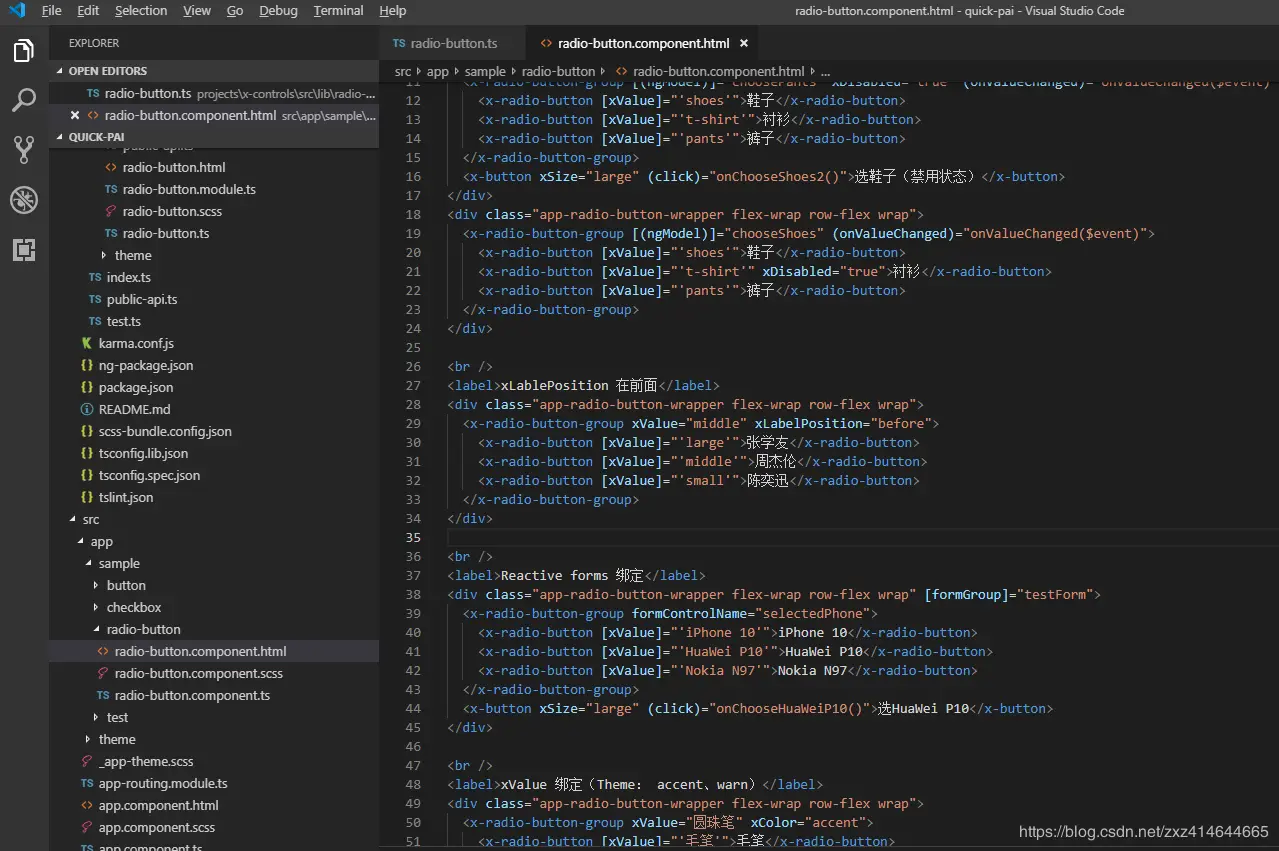Image resolution: width=1279 pixels, height=851 pixels.
Task: Switch to the radio-button.ts tab
Action: point(452,44)
